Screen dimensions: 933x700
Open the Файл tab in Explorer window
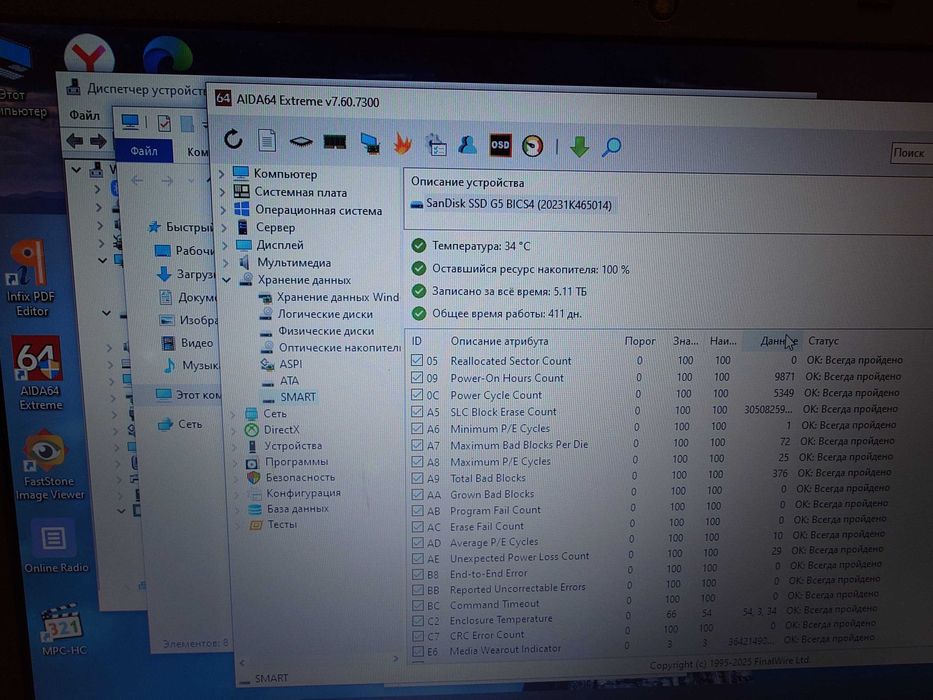[143, 151]
